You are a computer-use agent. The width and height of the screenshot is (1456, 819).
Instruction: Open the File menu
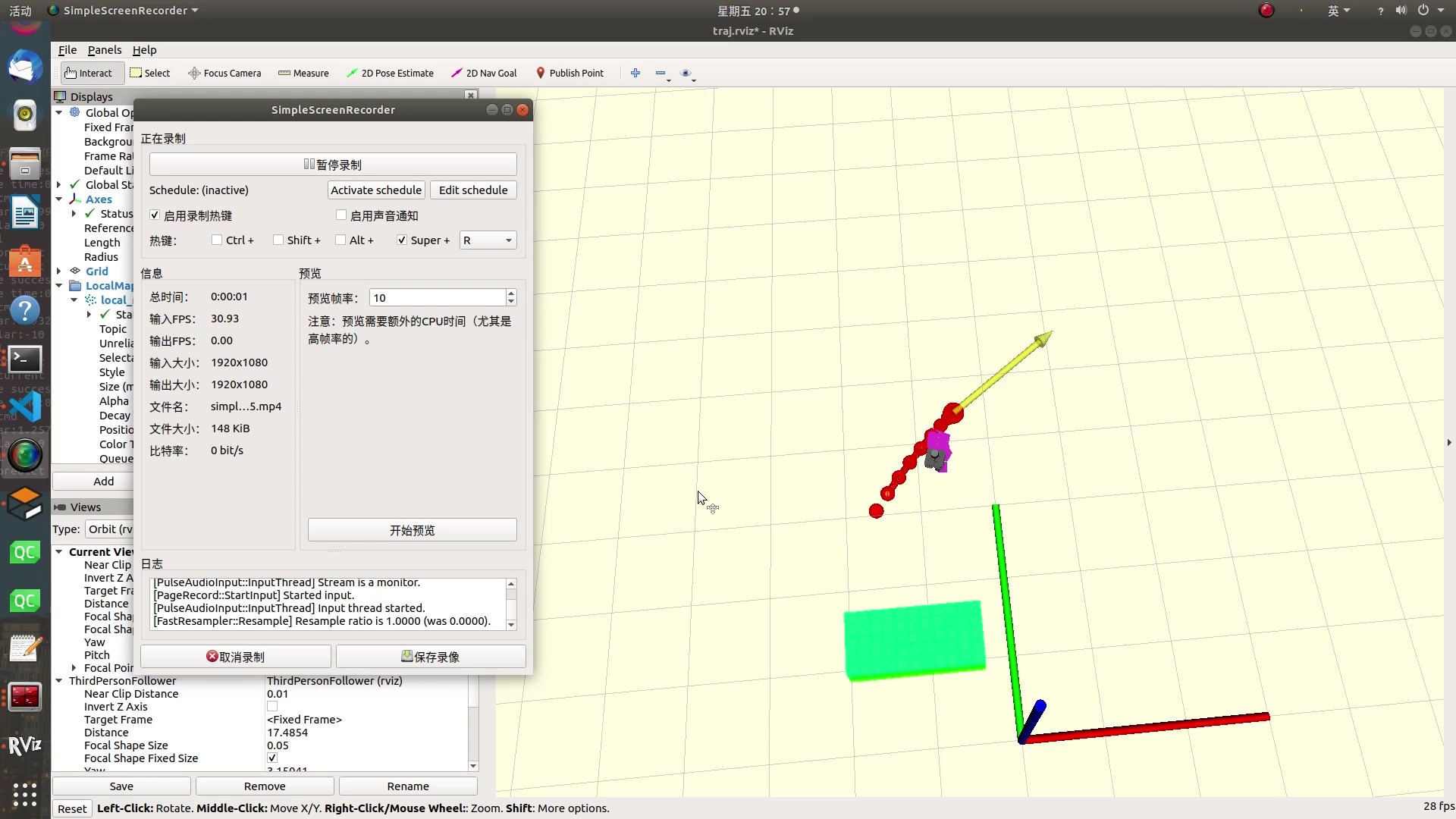67,50
